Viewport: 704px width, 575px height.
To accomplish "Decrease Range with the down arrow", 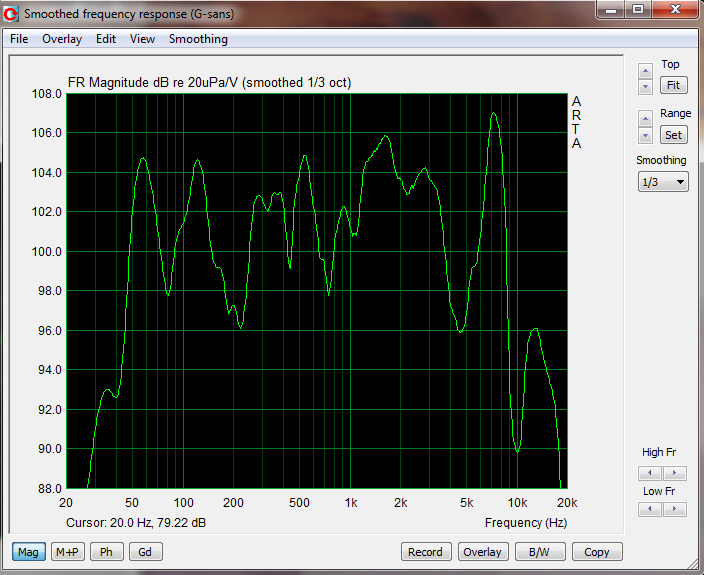I will click(x=645, y=135).
